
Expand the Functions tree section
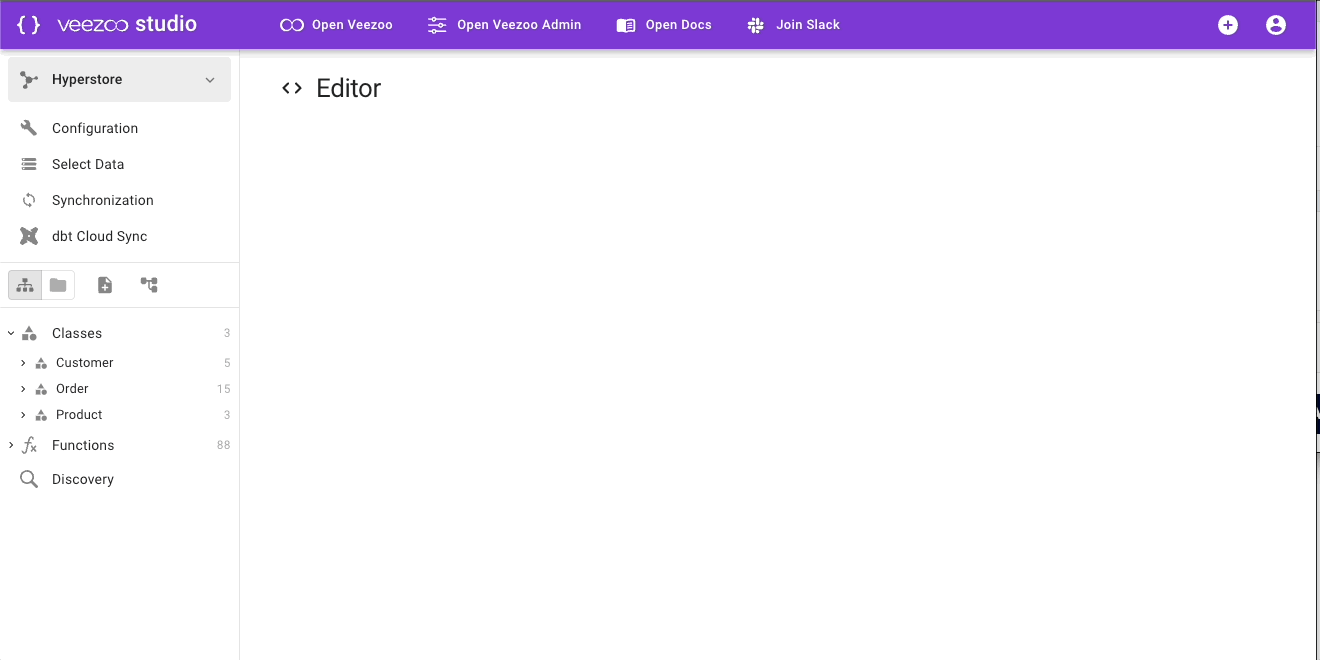coord(11,445)
